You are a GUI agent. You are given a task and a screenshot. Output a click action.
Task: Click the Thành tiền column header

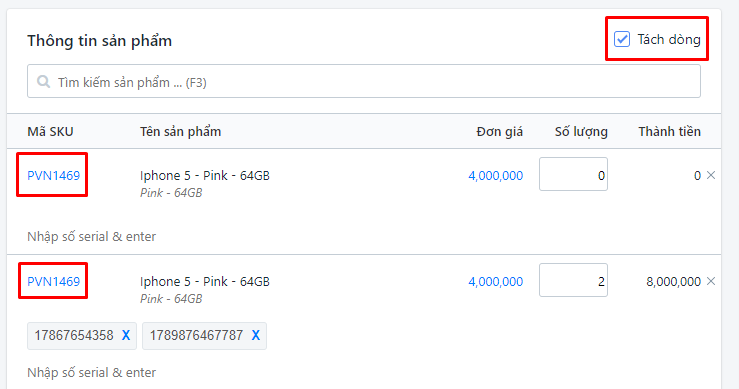[x=669, y=132]
